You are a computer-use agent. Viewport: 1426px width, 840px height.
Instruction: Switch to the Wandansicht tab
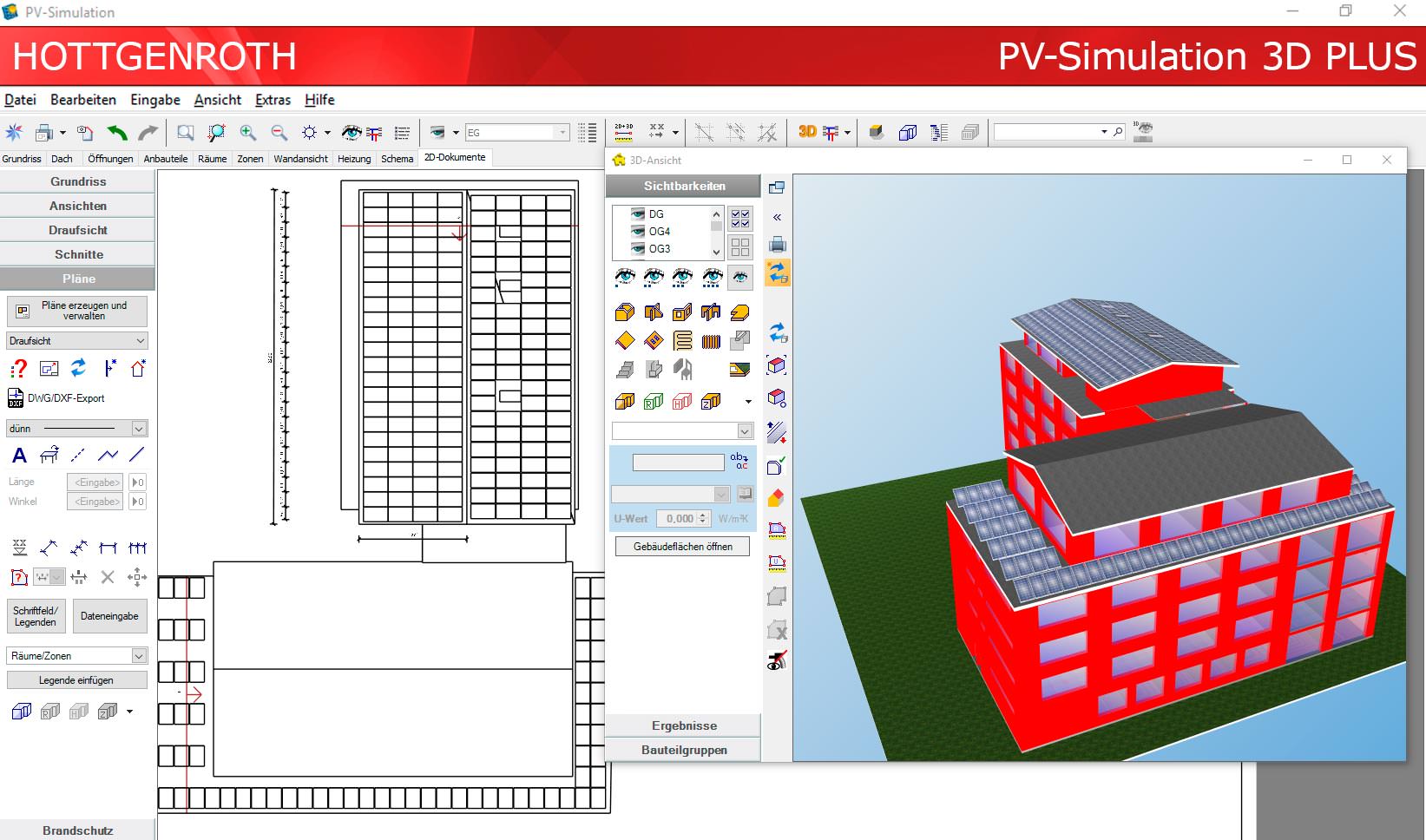pos(300,159)
